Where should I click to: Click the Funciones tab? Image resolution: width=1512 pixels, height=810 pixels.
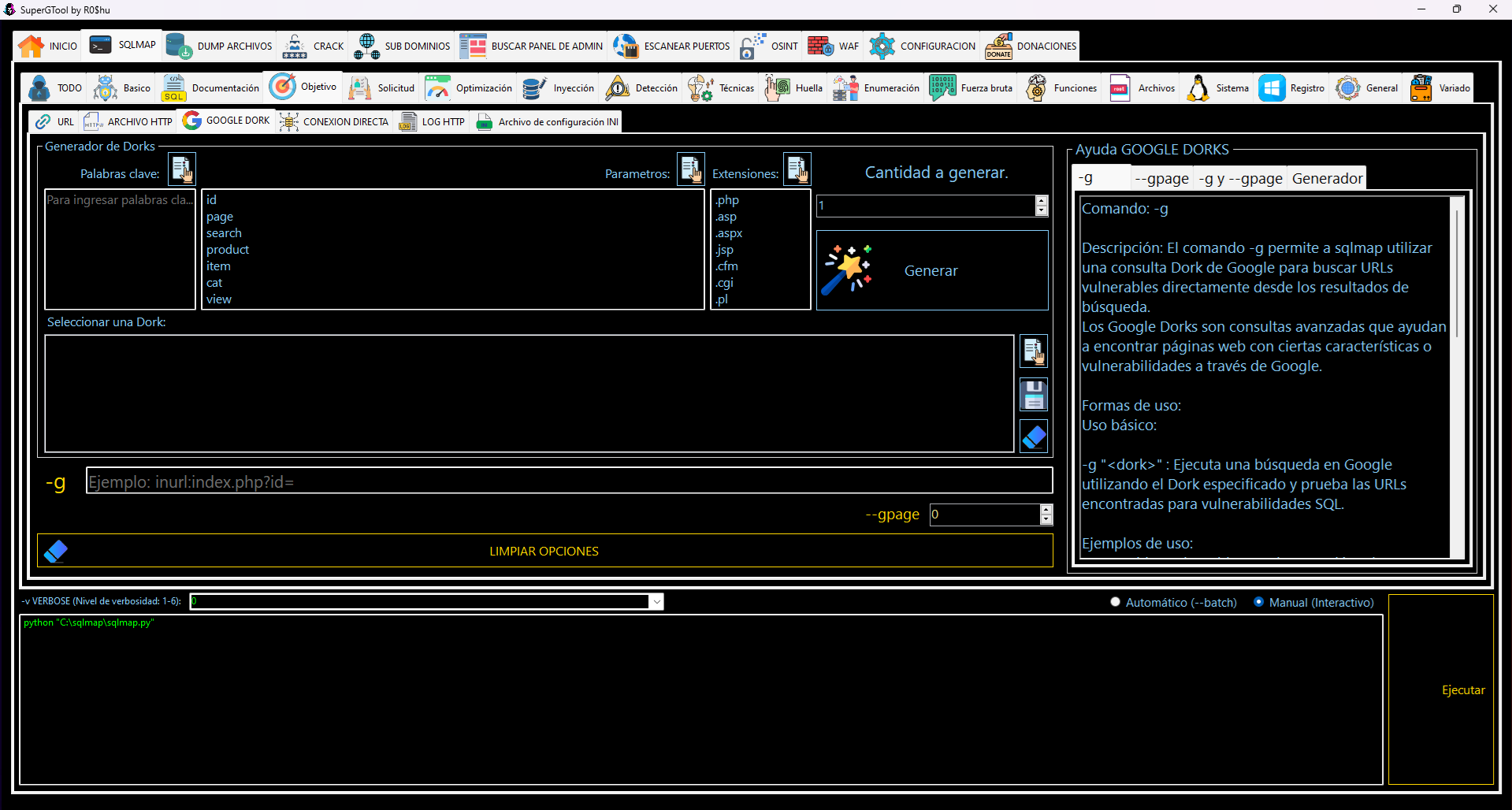1061,88
